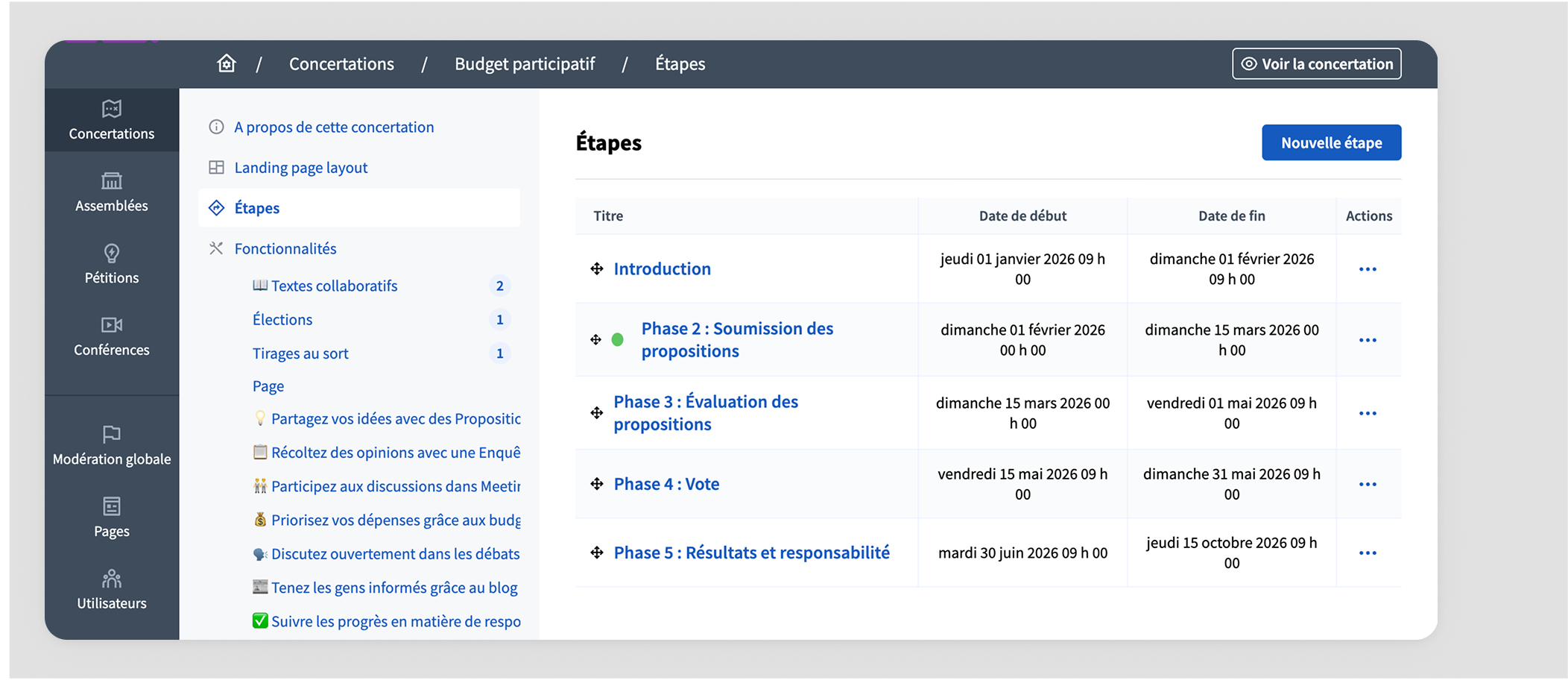The height and width of the screenshot is (689, 1568).
Task: Click end date vendredi 01 mai 2026
Action: (x=1232, y=412)
